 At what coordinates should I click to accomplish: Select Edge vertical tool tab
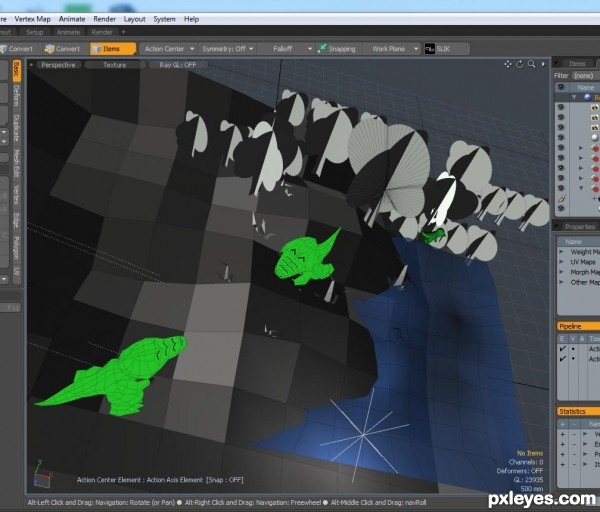coord(16,220)
